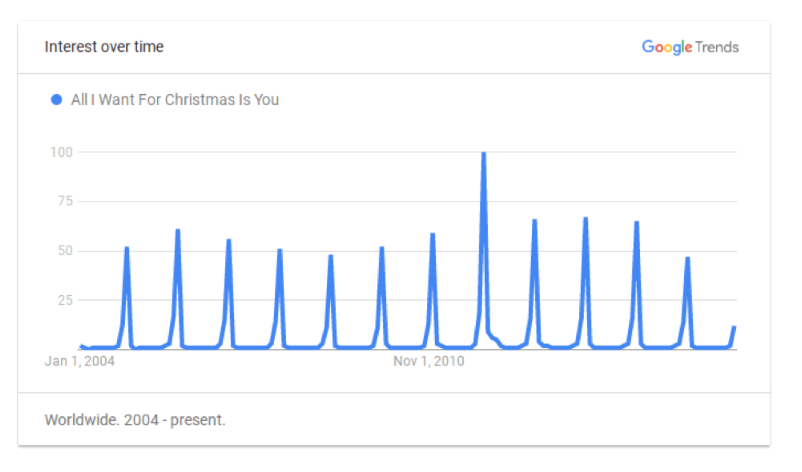Click the 50 y-axis label

(x=65, y=251)
